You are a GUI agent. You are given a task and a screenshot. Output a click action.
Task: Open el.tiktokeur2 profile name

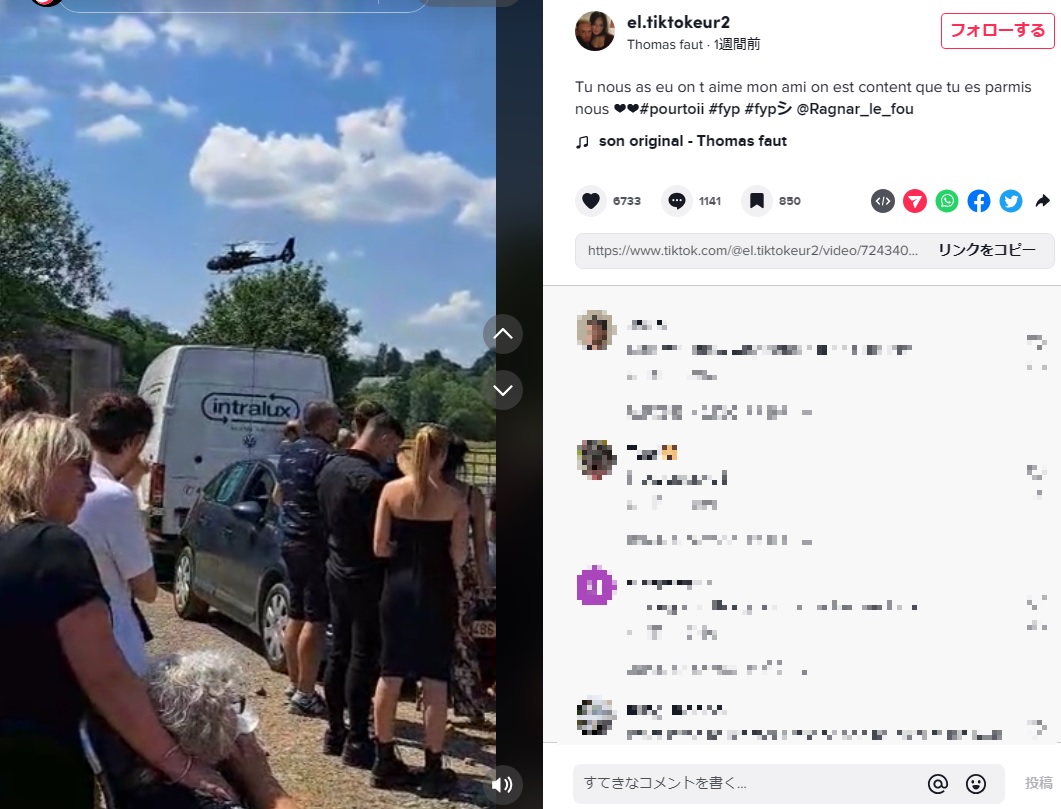(x=678, y=22)
